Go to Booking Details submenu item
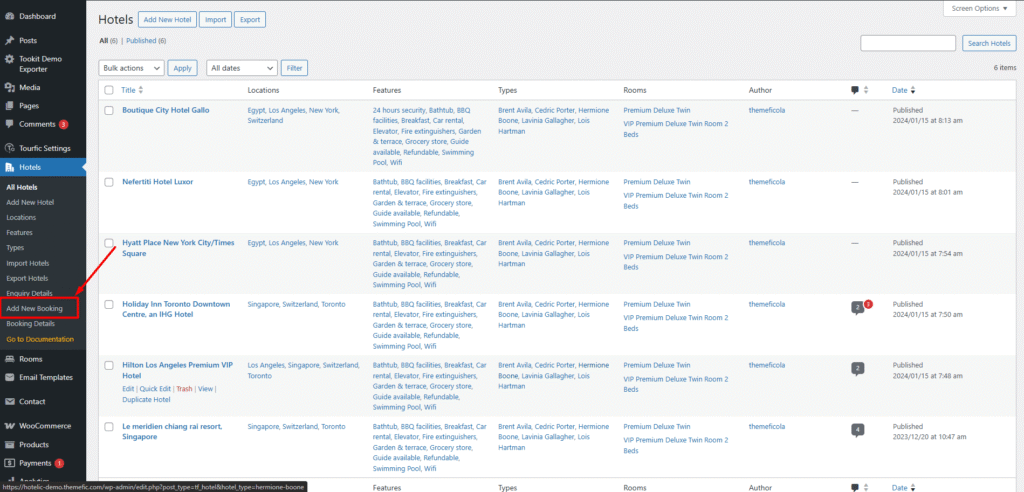1024x492 pixels. click(x=31, y=324)
